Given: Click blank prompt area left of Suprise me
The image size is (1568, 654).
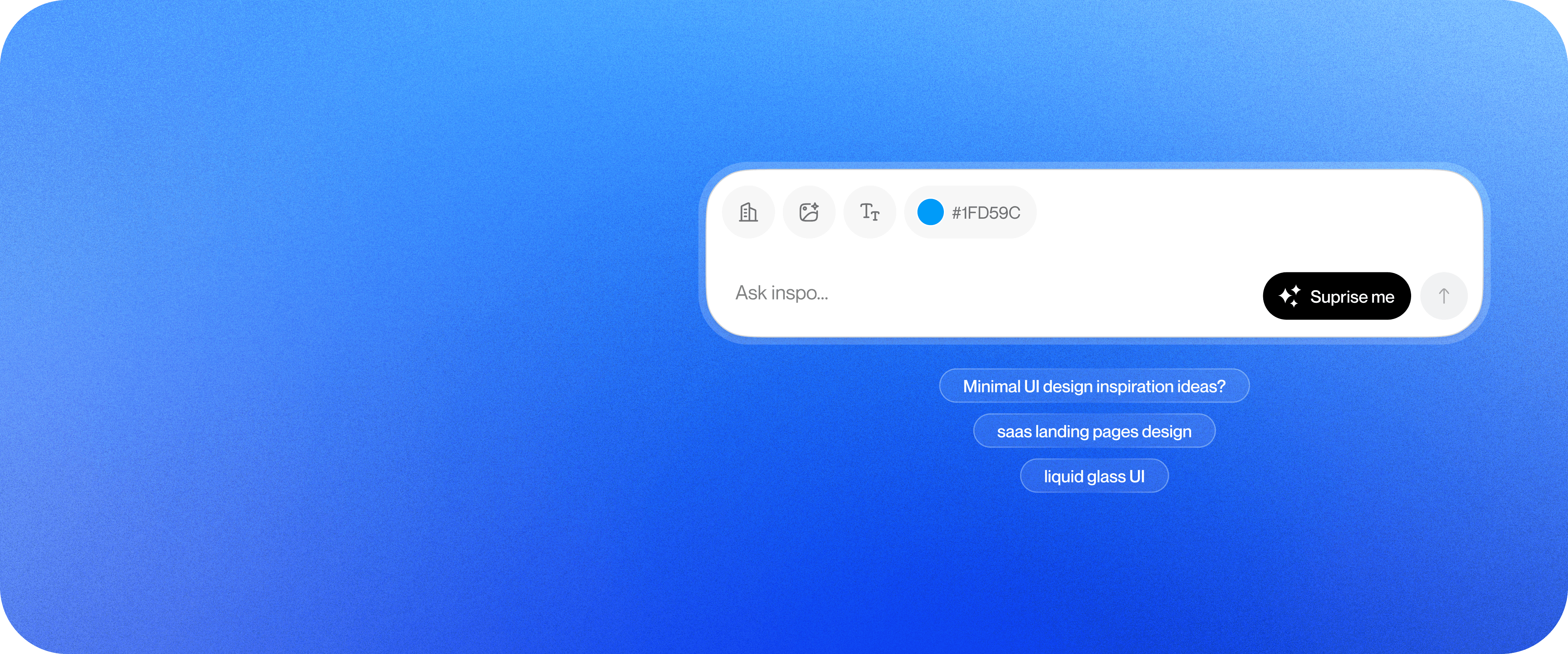Looking at the screenshot, I should [x=1035, y=295].
